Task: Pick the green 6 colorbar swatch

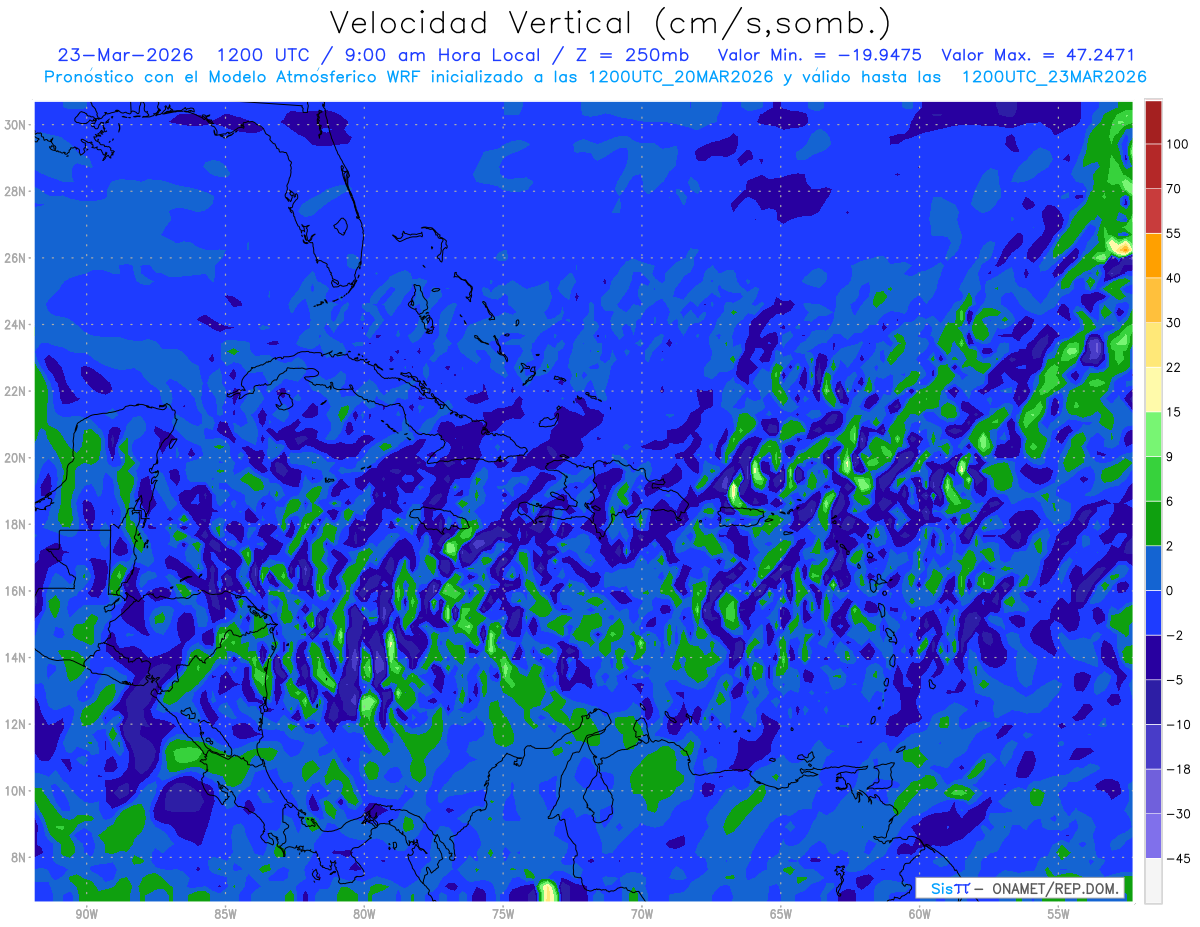Action: [1153, 478]
